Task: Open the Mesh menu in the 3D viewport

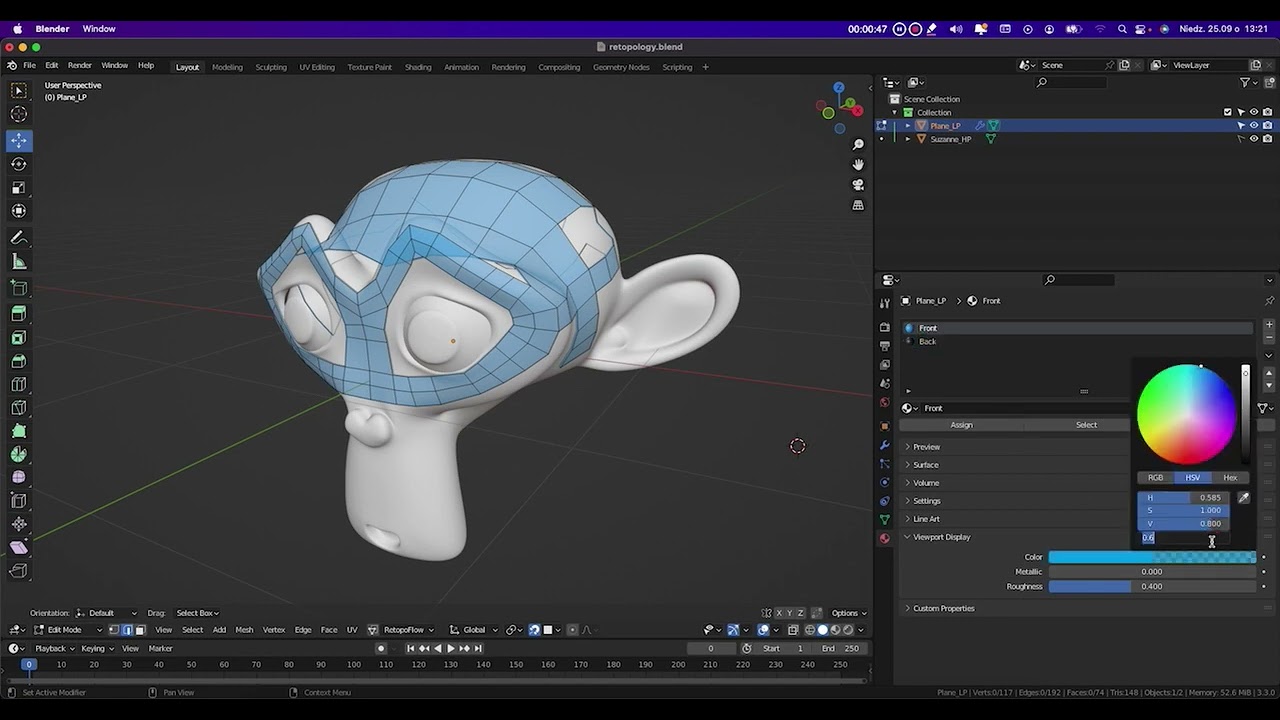Action: (243, 630)
